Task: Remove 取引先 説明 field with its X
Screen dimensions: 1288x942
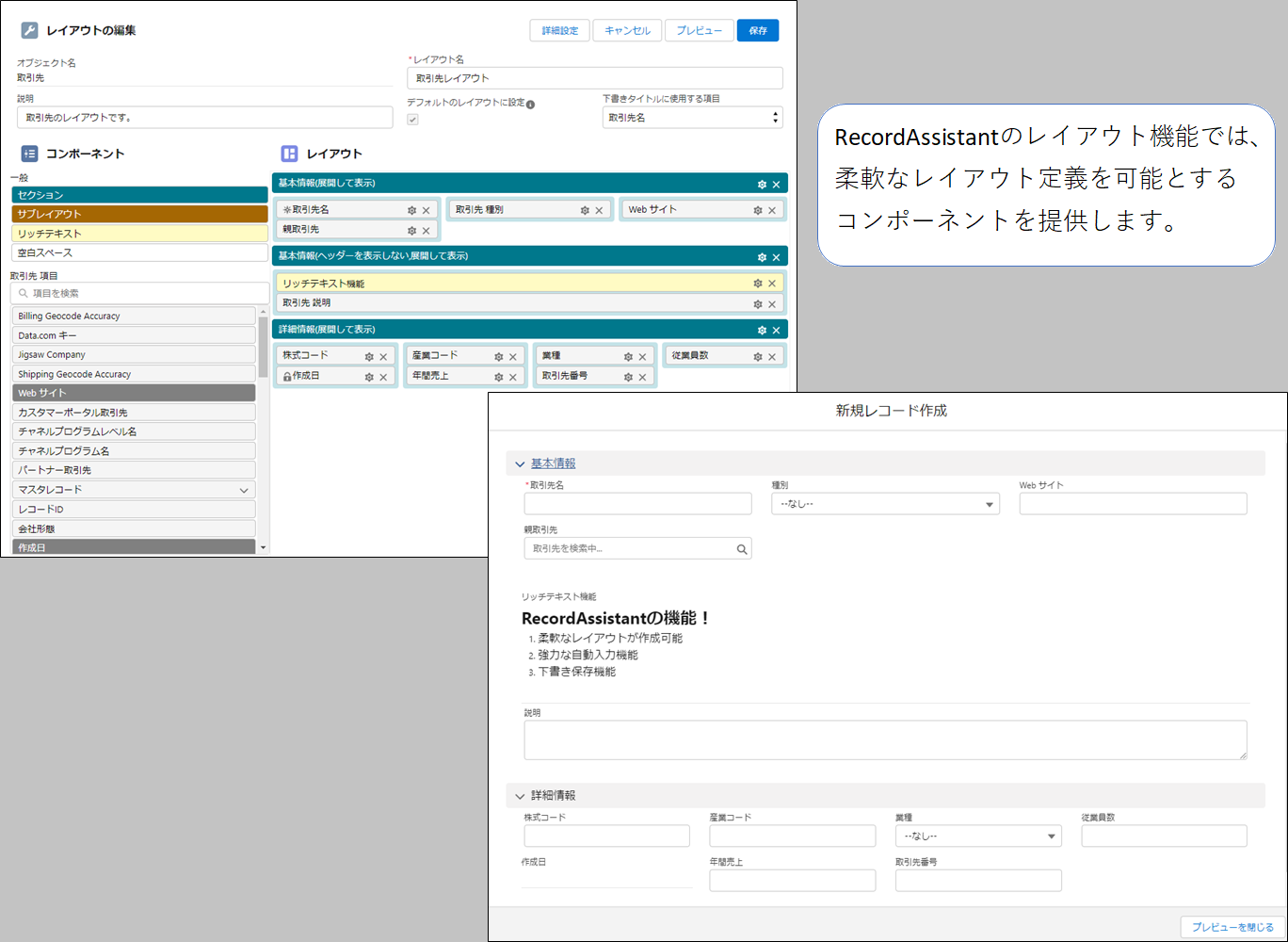Action: (x=772, y=303)
